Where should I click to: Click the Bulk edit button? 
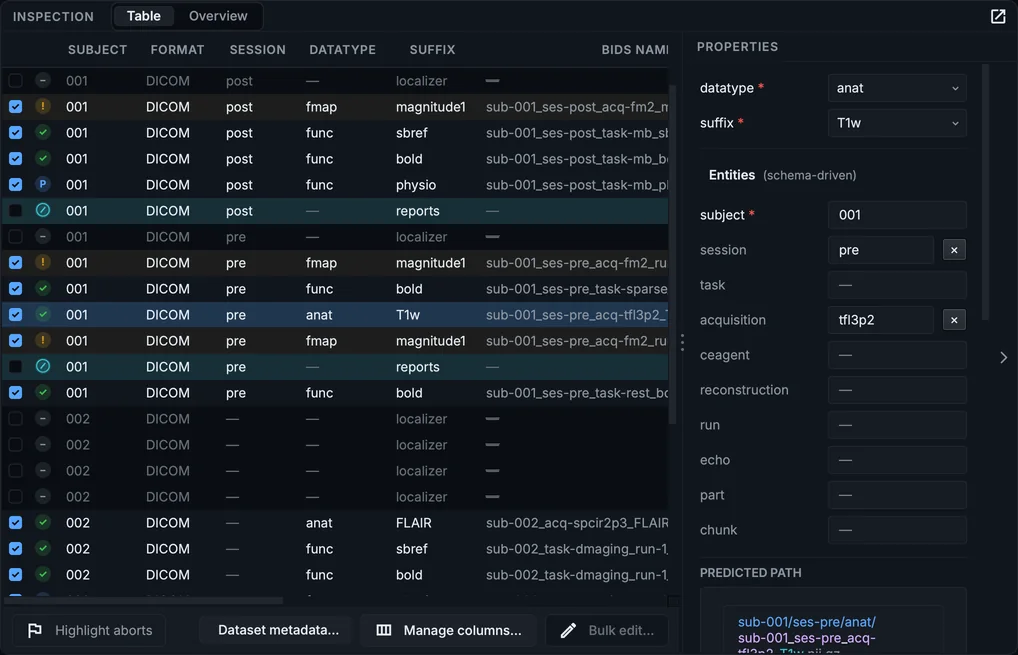[607, 630]
